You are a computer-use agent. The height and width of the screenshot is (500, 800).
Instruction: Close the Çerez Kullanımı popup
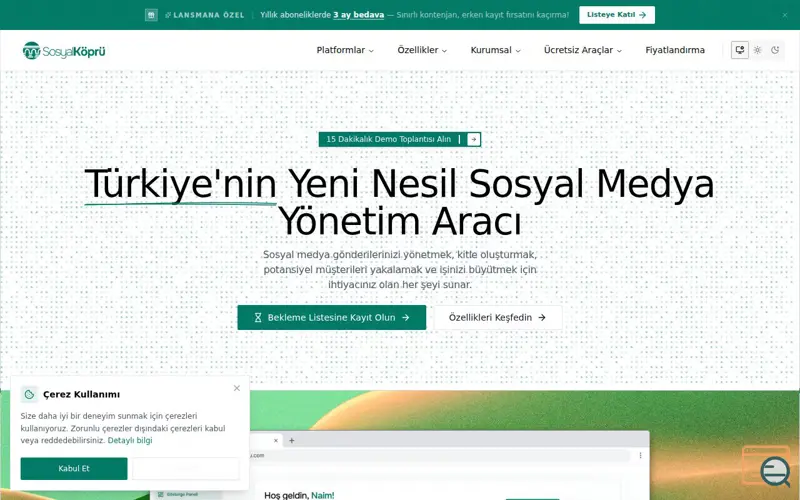237,388
